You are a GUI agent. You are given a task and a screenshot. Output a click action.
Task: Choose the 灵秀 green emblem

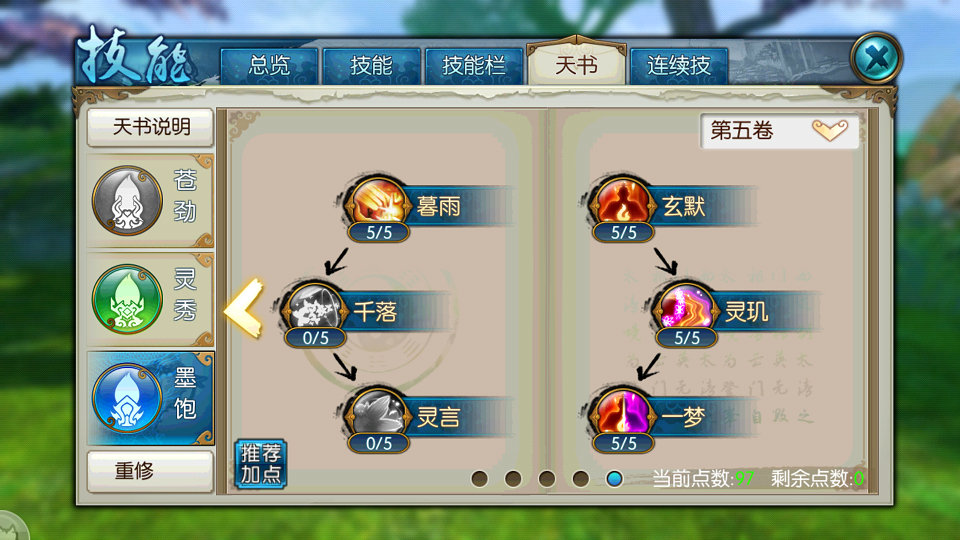(x=127, y=299)
